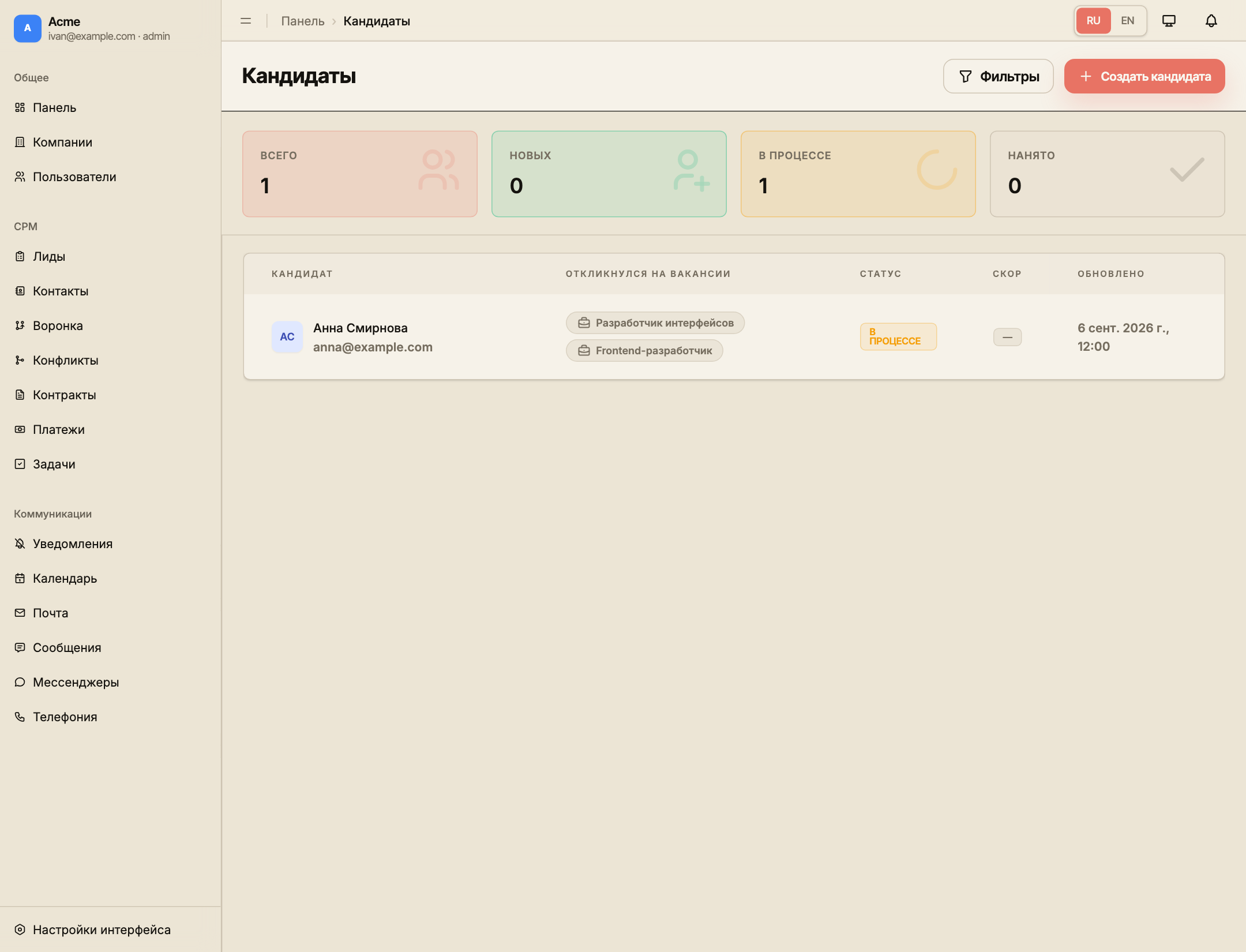Image resolution: width=1246 pixels, height=952 pixels.
Task: Select the RU language option
Action: coord(1093,21)
